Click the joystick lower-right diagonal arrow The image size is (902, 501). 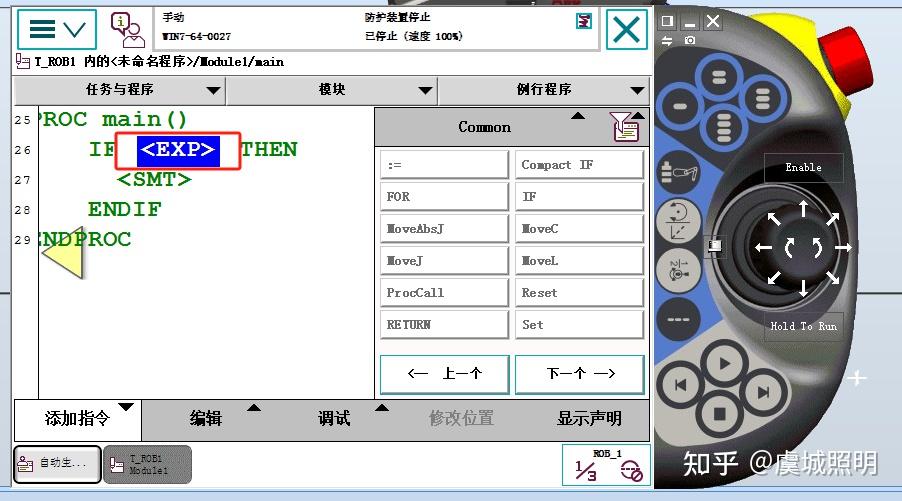pos(833,278)
